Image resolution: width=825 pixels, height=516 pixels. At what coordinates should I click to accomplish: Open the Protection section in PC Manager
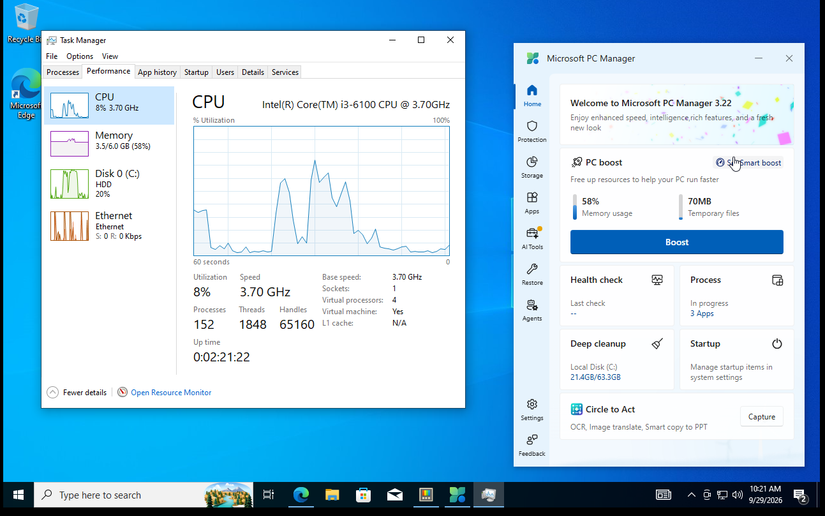tap(532, 131)
